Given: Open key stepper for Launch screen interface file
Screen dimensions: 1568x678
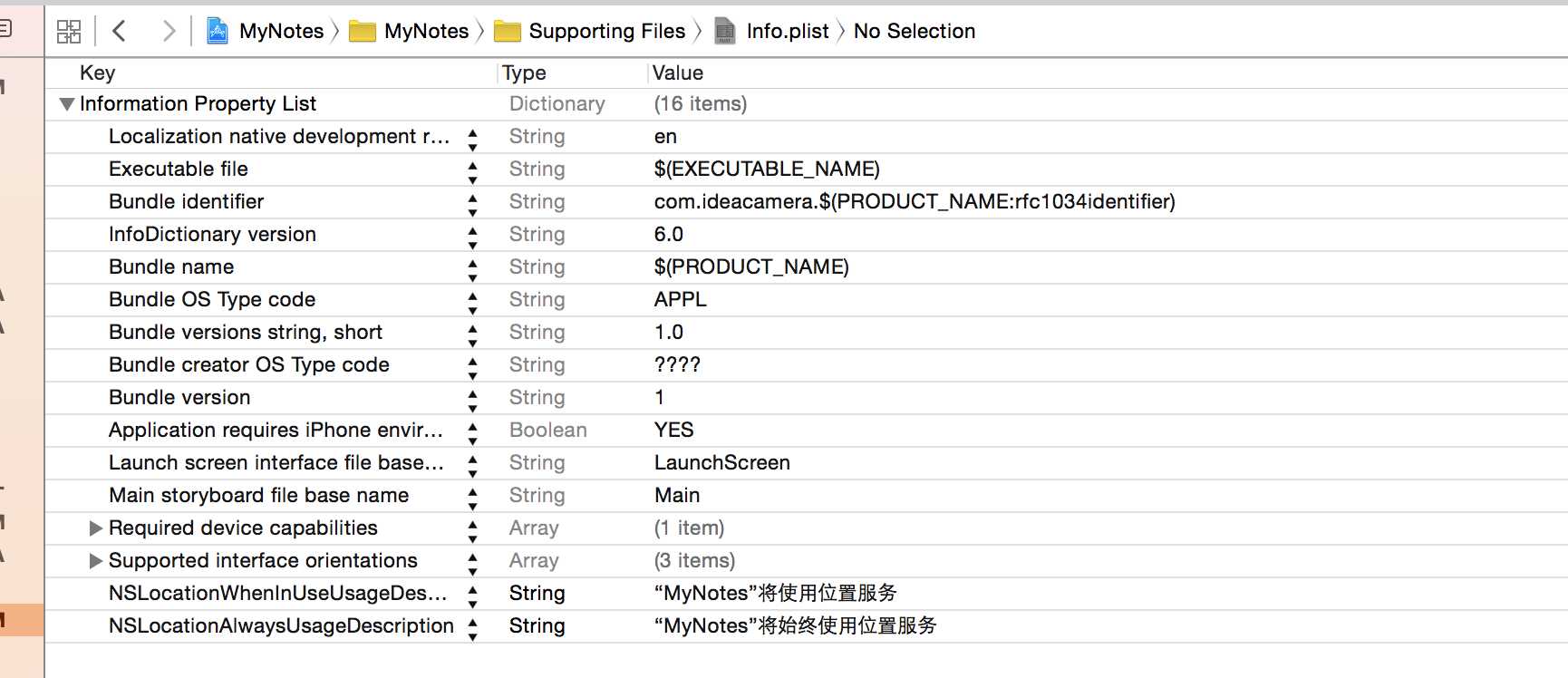Looking at the screenshot, I should 472,466.
